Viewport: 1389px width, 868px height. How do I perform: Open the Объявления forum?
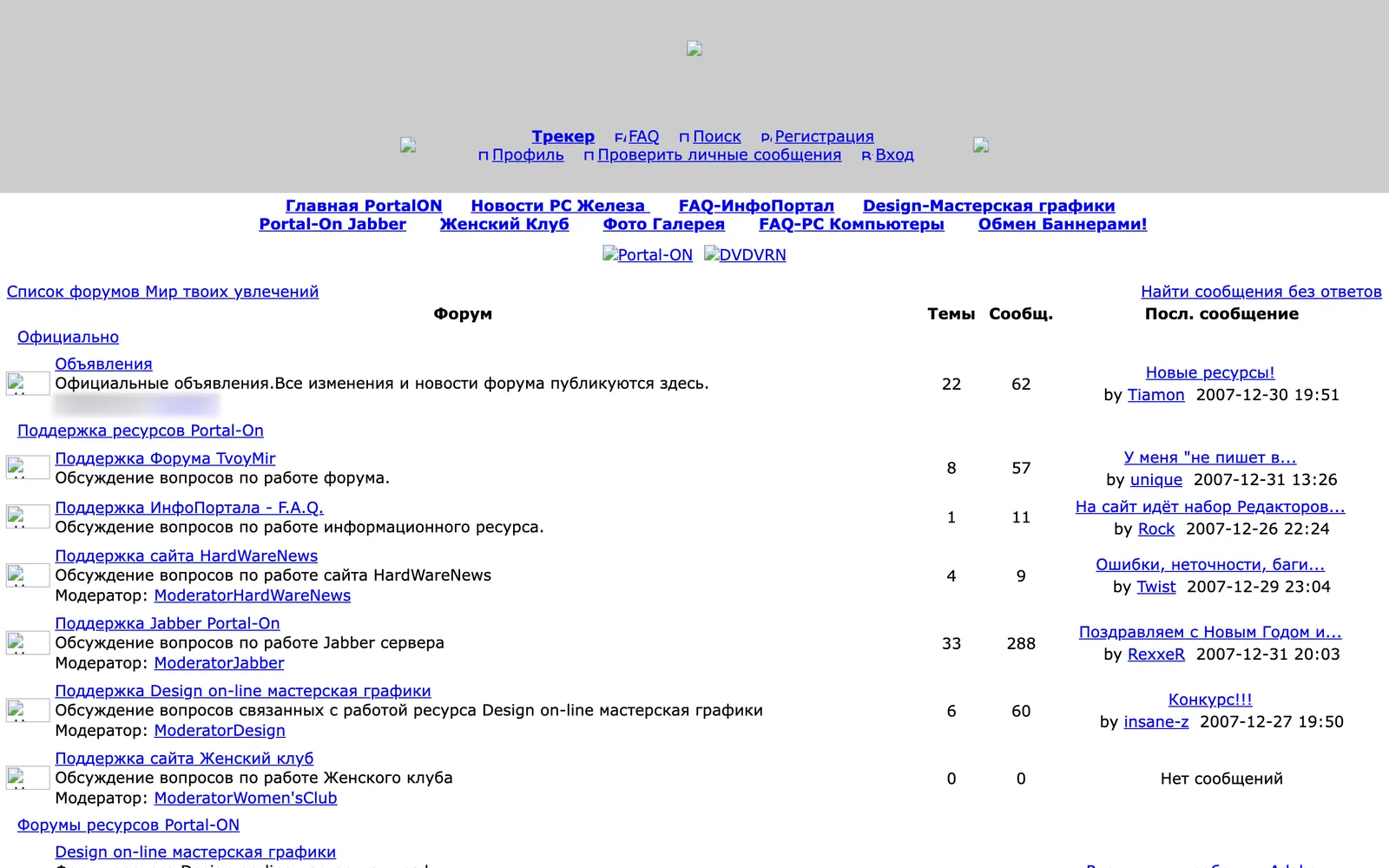coord(103,364)
